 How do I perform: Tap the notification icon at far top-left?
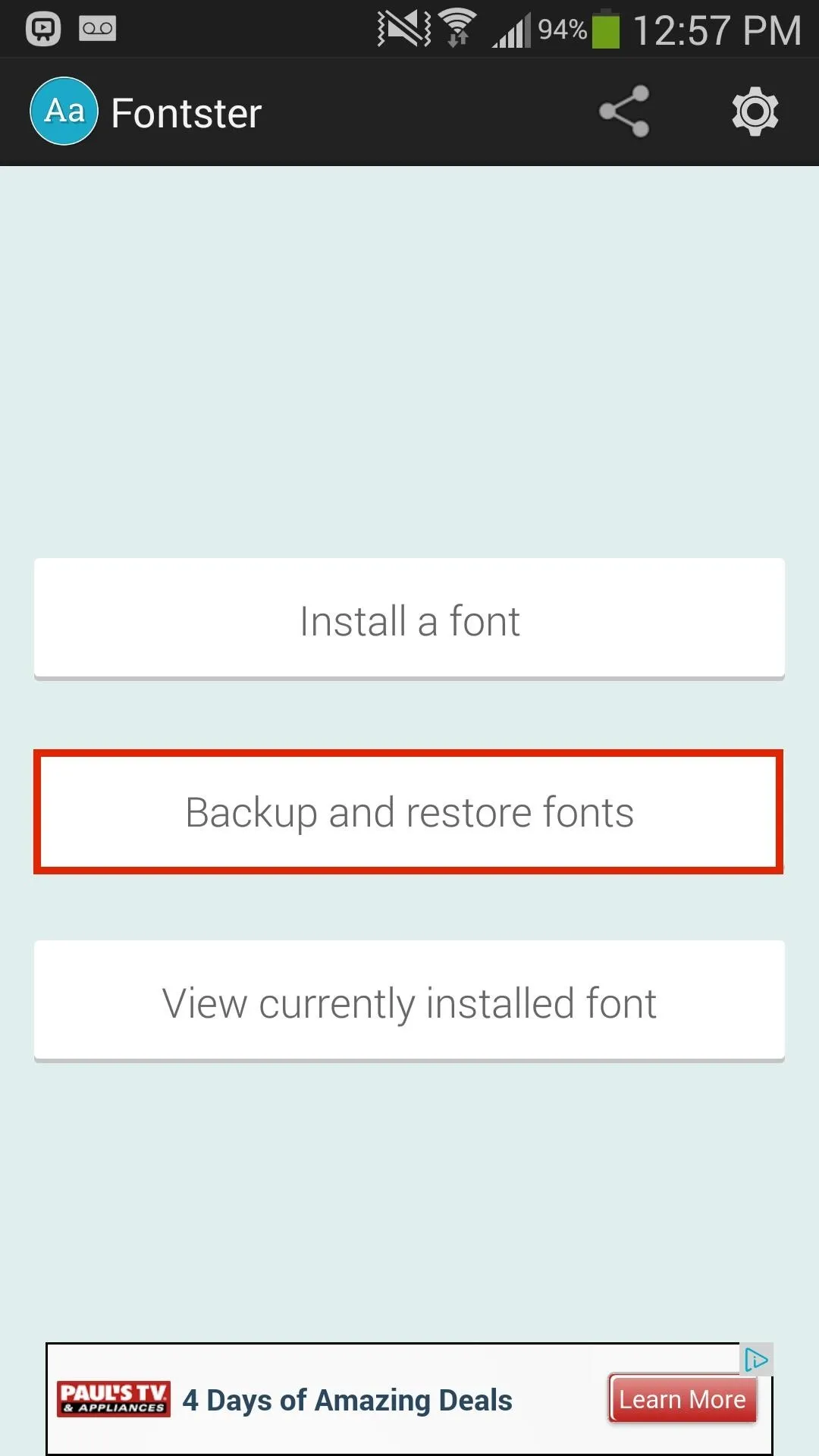tap(43, 29)
